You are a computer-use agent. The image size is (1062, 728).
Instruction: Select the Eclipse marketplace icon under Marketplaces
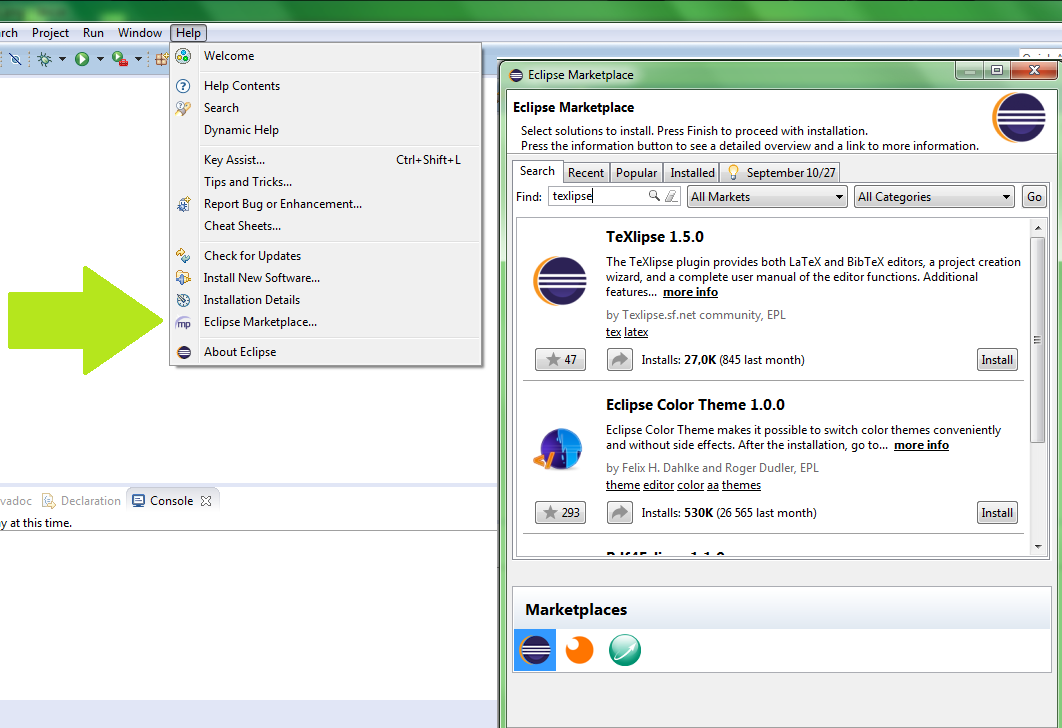click(x=535, y=650)
